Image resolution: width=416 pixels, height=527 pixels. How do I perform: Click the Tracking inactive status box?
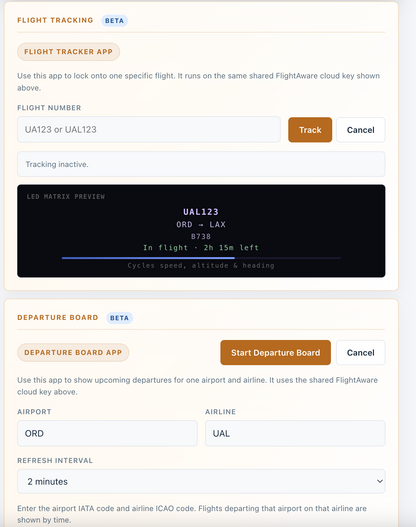[201, 164]
